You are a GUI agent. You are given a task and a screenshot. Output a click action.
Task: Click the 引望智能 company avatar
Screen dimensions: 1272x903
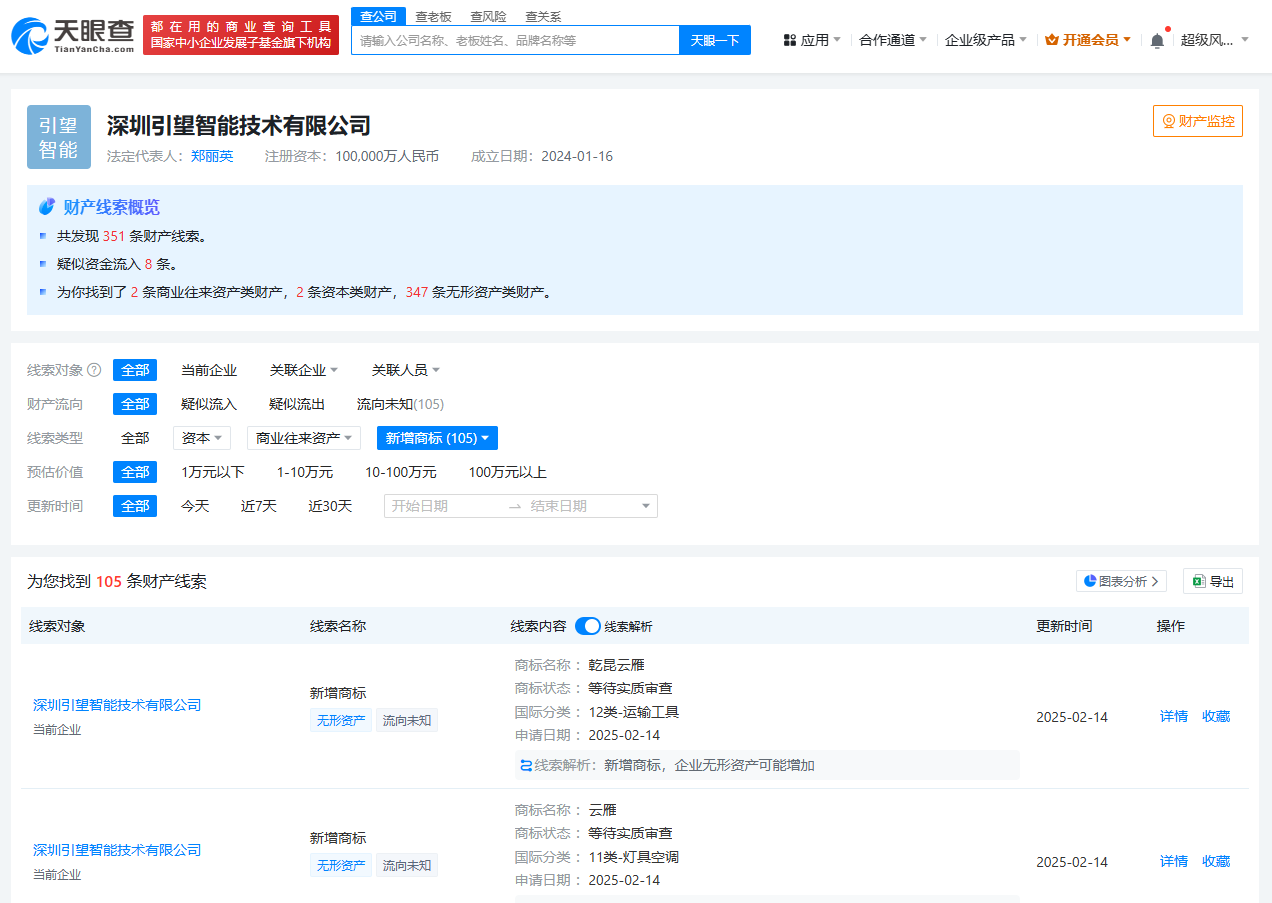pyautogui.click(x=59, y=137)
